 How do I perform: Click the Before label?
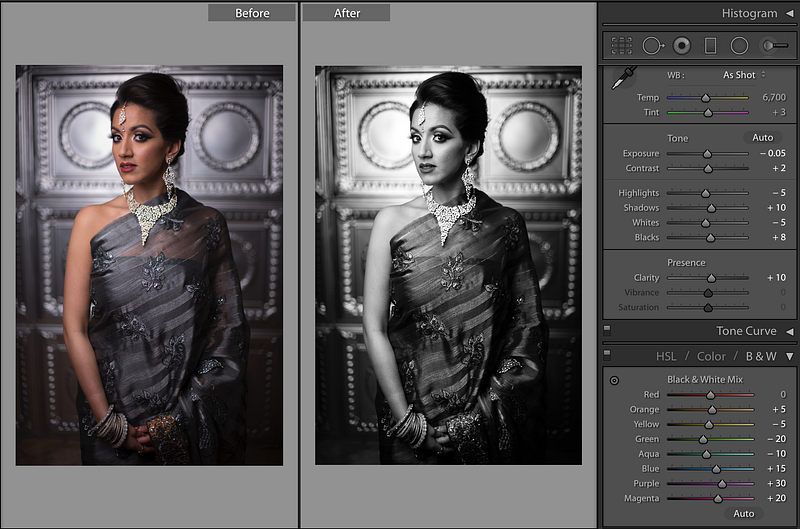point(252,13)
